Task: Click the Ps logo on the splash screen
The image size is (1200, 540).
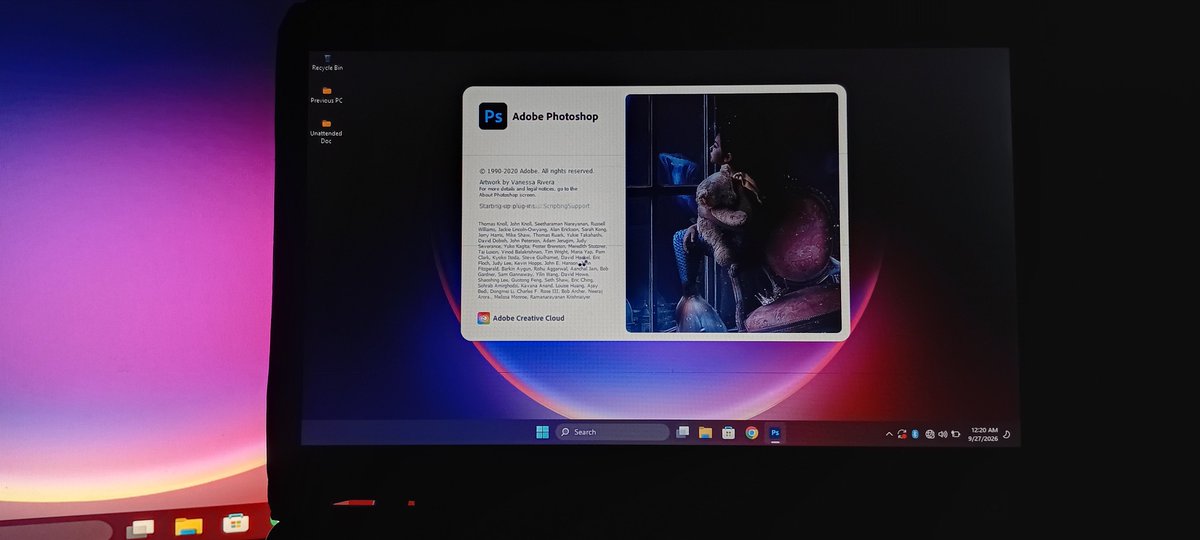Action: click(493, 116)
